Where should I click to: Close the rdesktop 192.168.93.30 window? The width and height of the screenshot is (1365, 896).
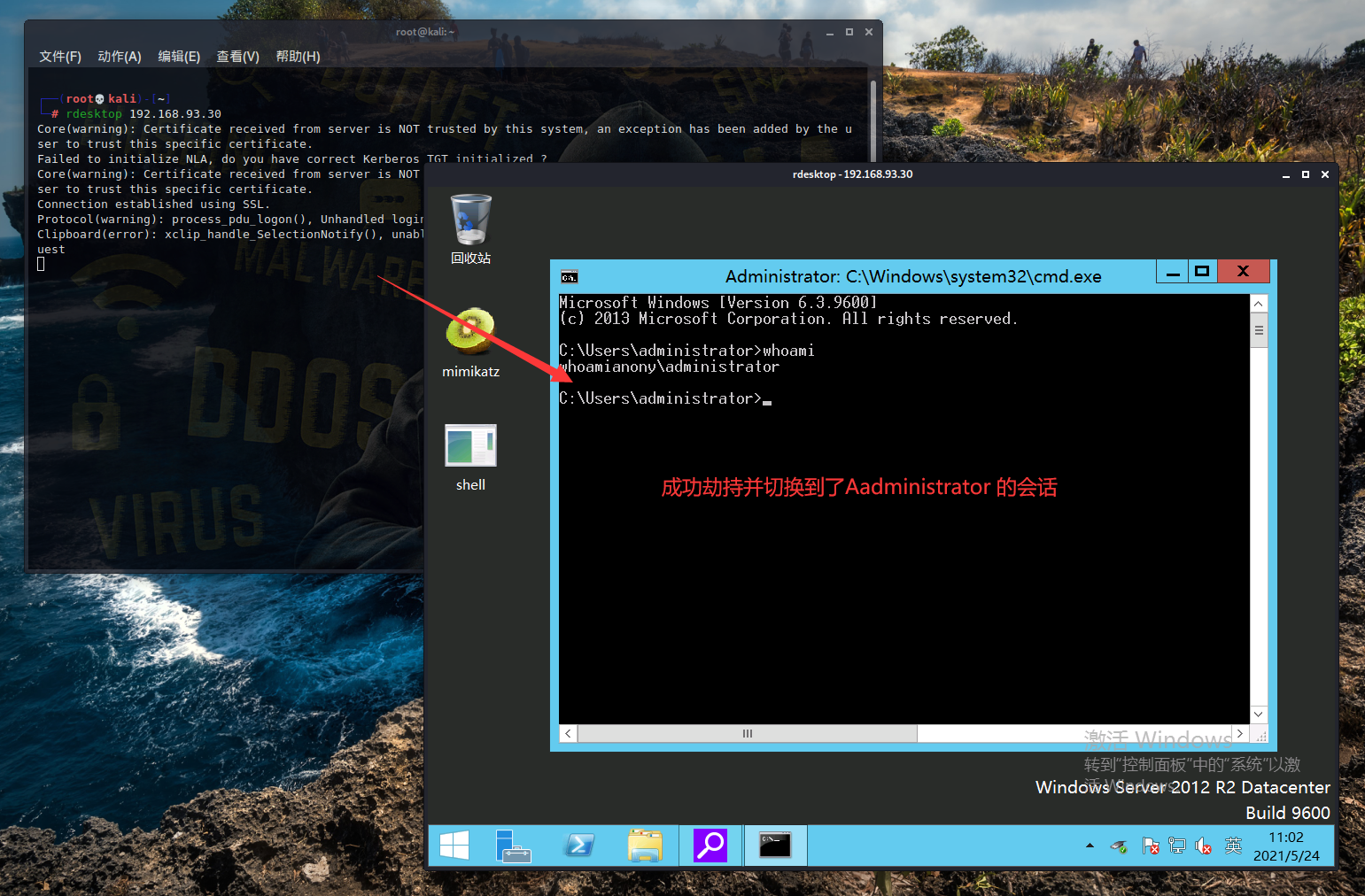point(1325,174)
